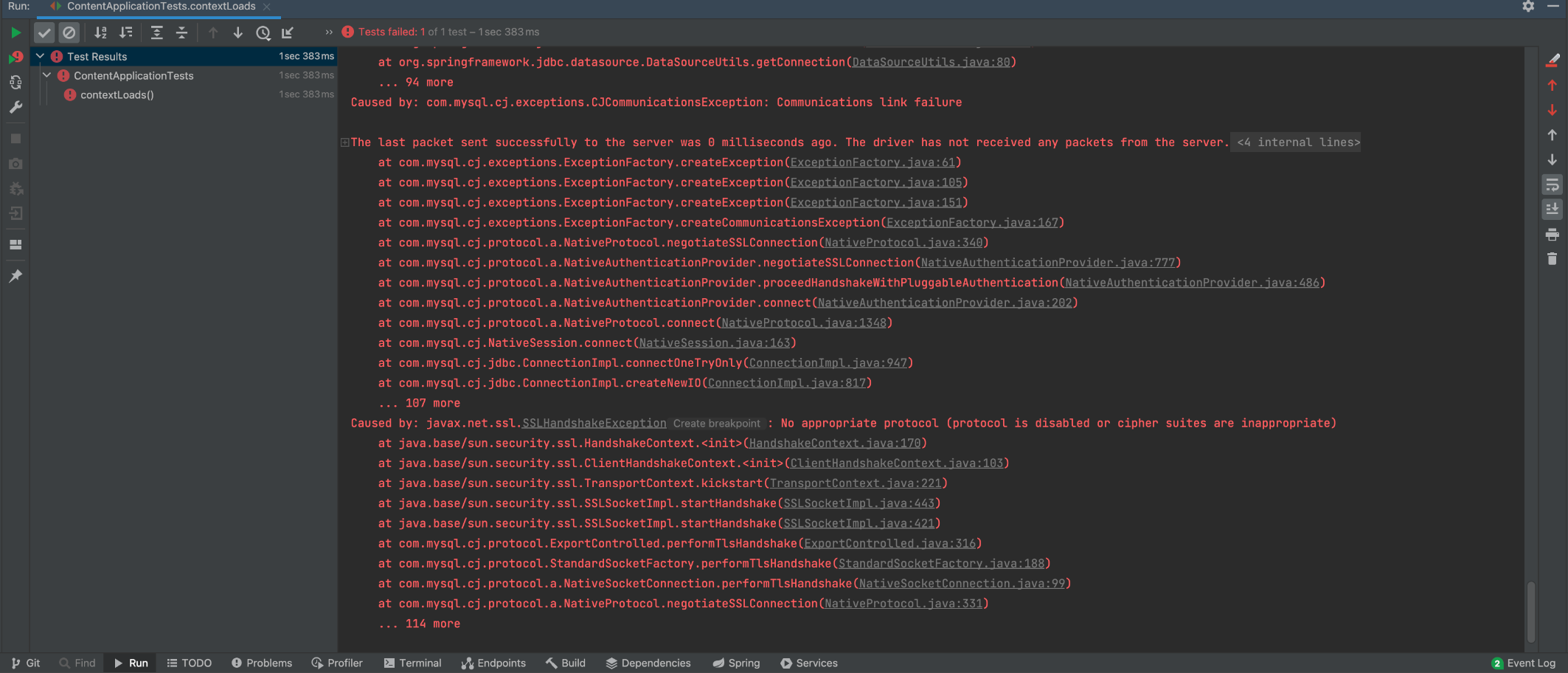Toggle soft-wrap in console output
This screenshot has width=1568, height=673.
[x=1552, y=185]
